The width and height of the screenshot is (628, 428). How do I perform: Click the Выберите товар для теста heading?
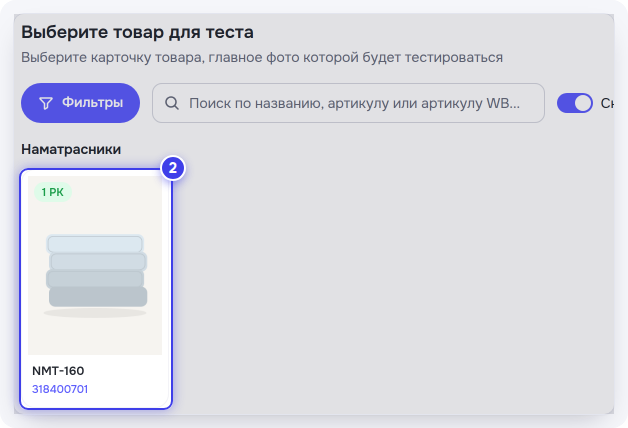[x=137, y=32]
